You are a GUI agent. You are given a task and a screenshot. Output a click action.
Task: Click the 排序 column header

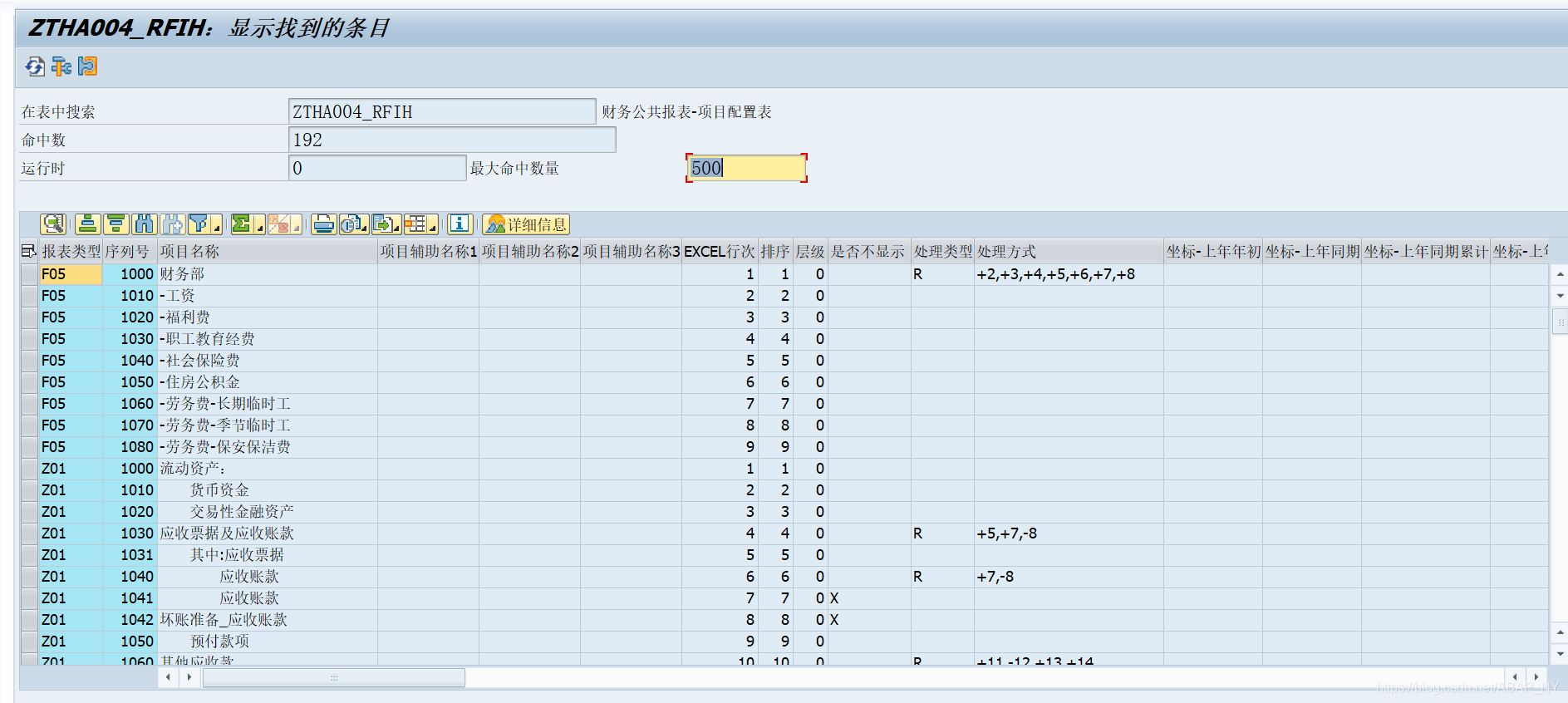click(775, 251)
